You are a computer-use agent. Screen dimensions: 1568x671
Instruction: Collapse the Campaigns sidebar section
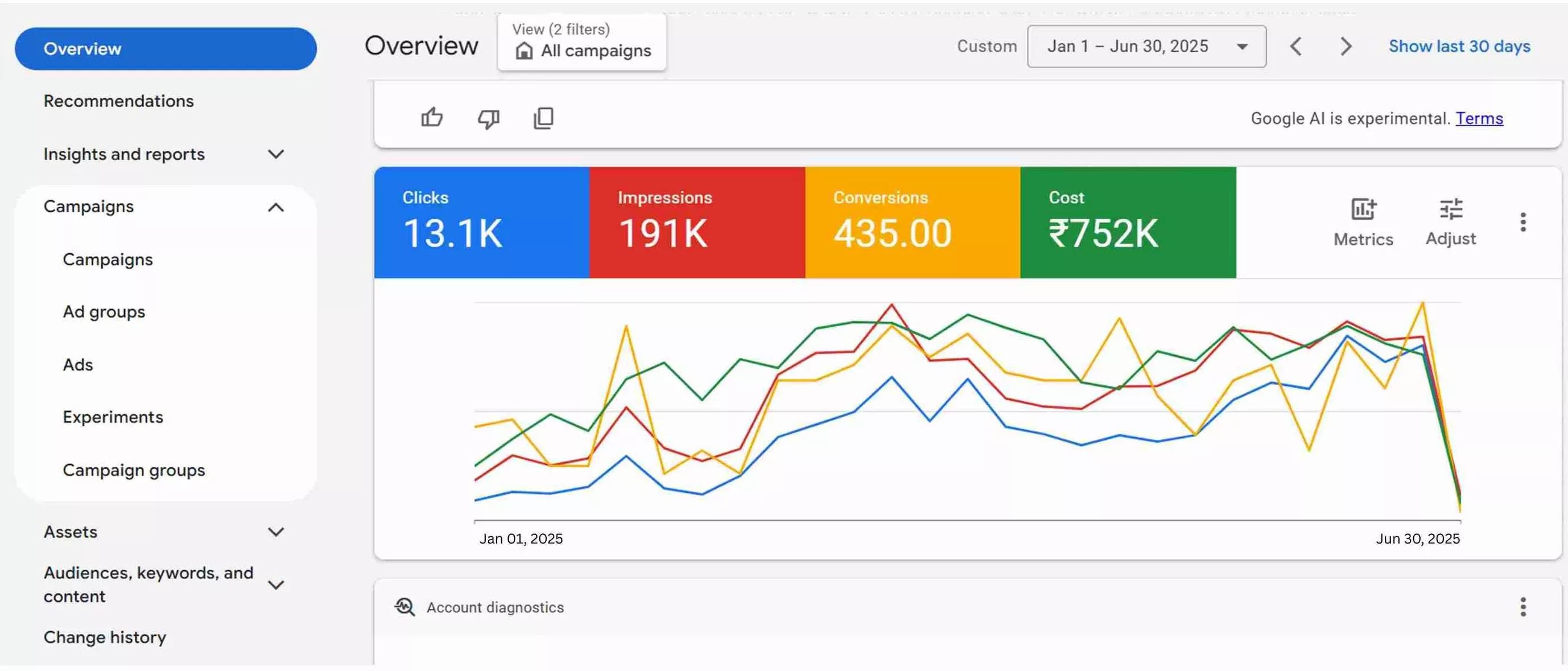pyautogui.click(x=276, y=207)
